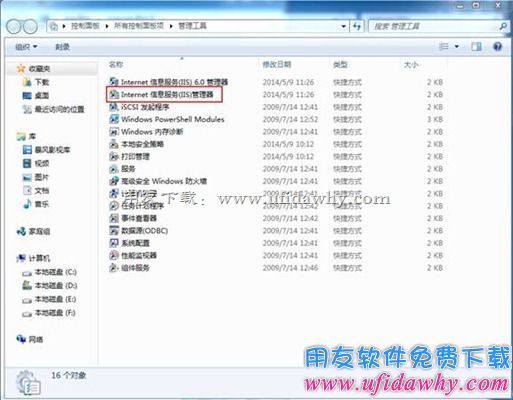Sort by the 名称 column header
The height and width of the screenshot is (400, 513).
(x=116, y=64)
